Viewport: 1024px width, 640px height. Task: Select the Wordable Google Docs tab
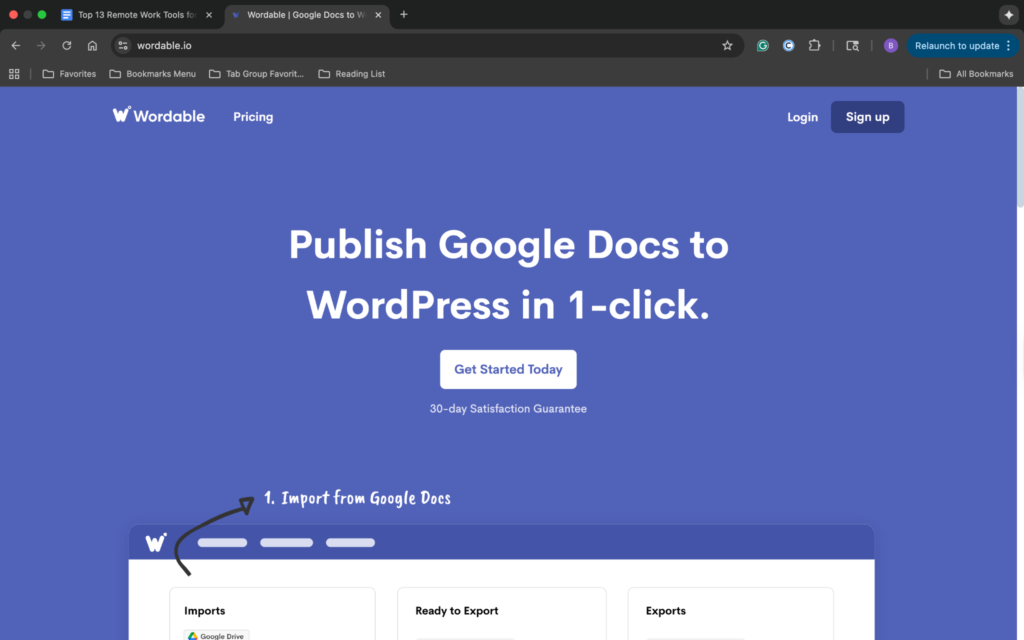pos(306,14)
